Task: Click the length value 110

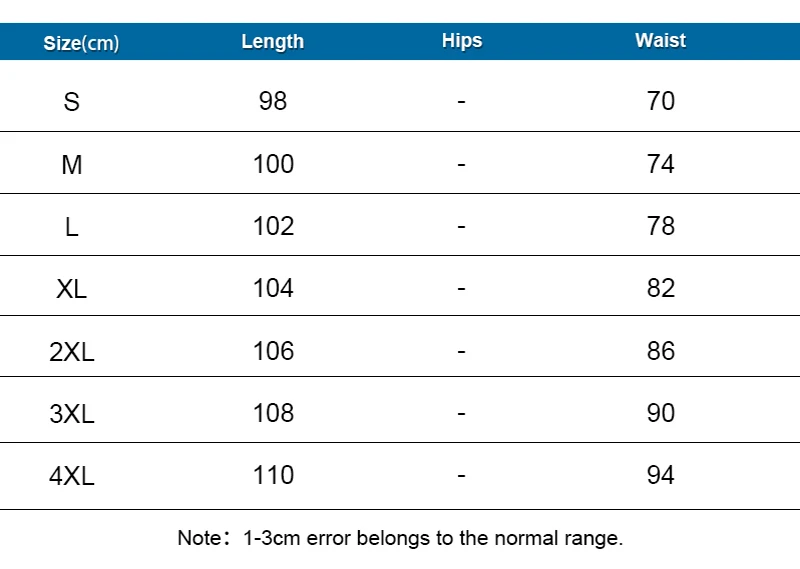Action: point(273,475)
